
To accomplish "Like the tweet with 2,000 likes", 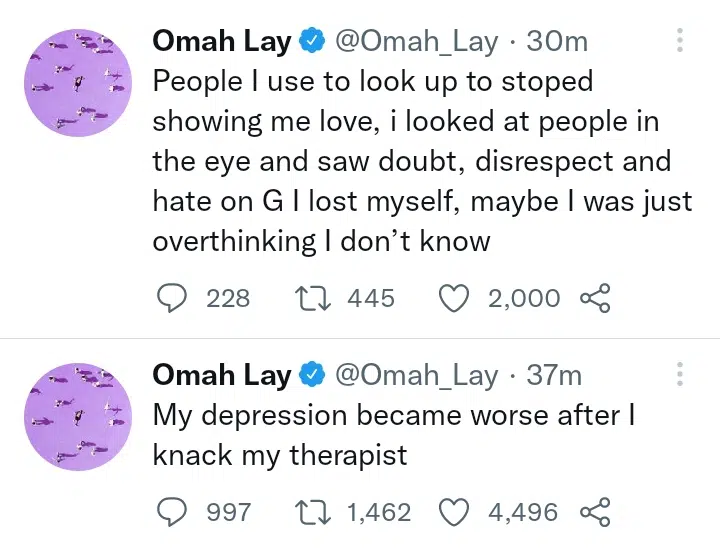I will tap(455, 298).
